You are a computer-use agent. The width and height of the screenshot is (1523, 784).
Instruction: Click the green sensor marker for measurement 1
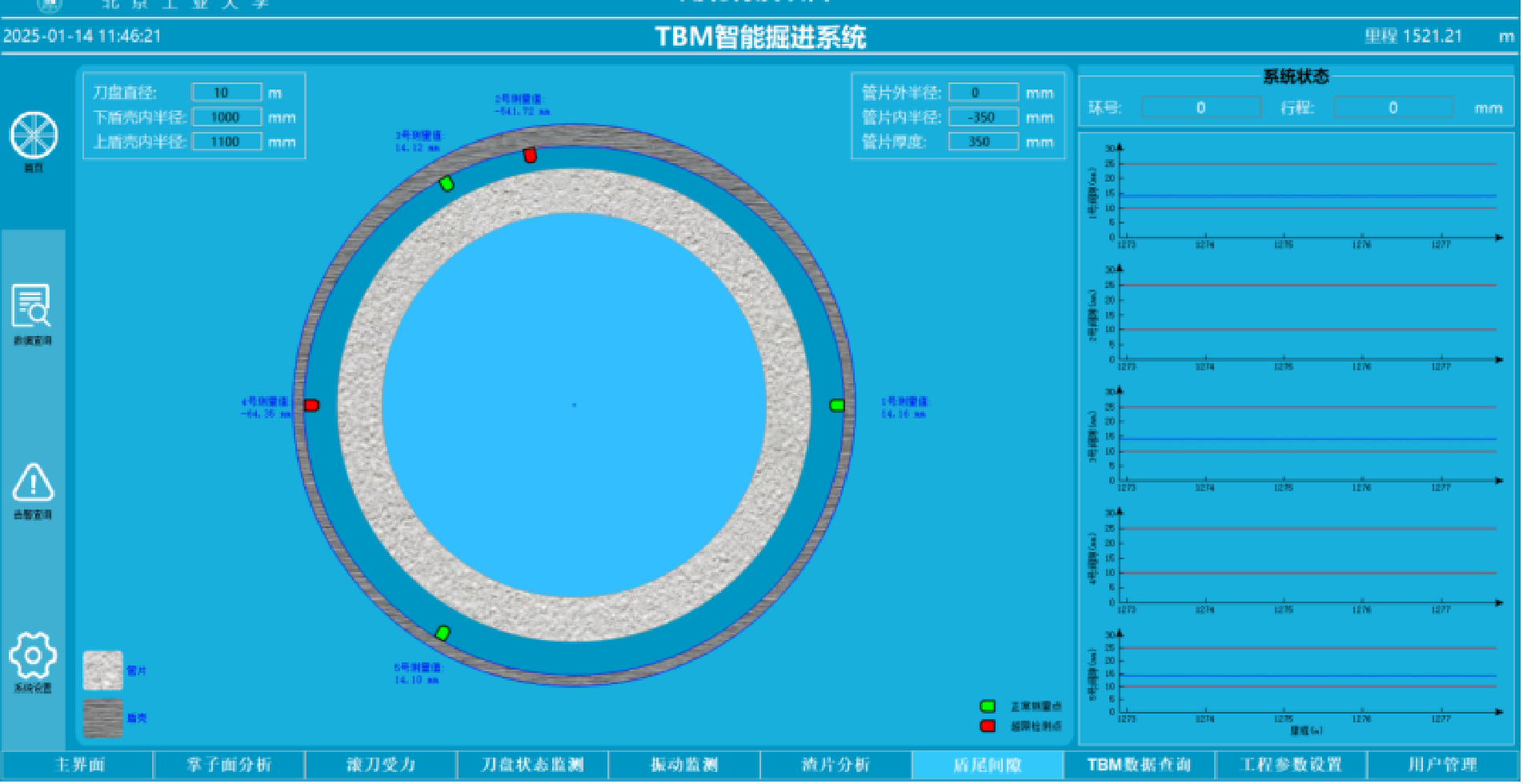tap(837, 406)
